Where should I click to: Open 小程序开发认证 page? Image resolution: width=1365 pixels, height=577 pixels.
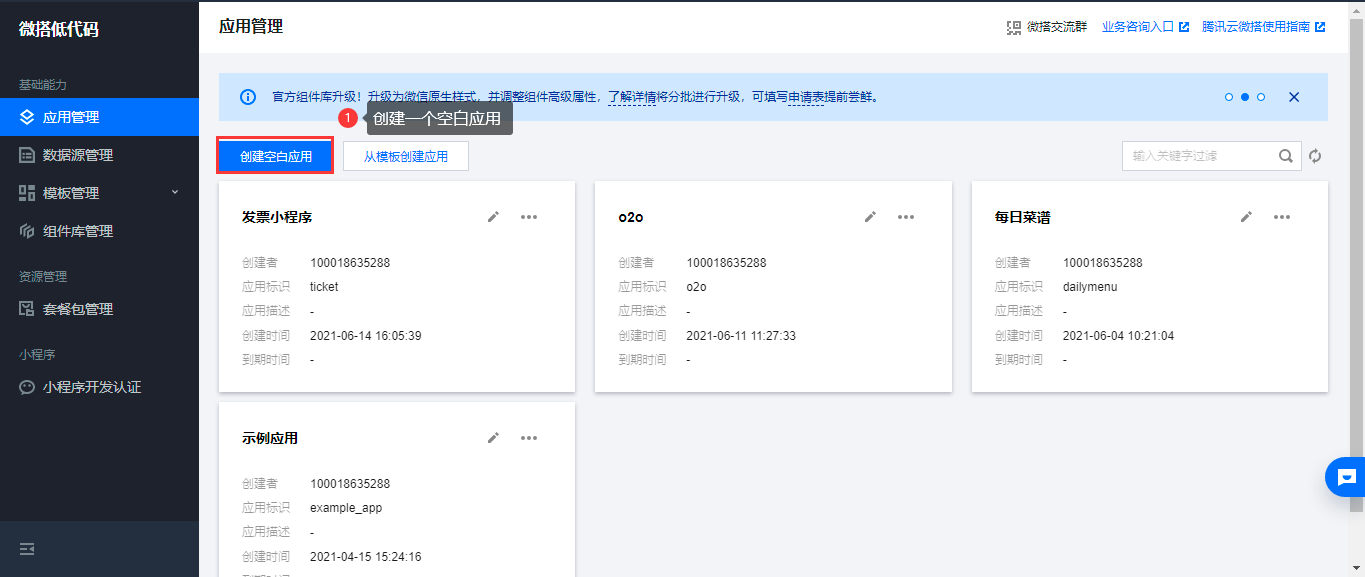coord(99,387)
